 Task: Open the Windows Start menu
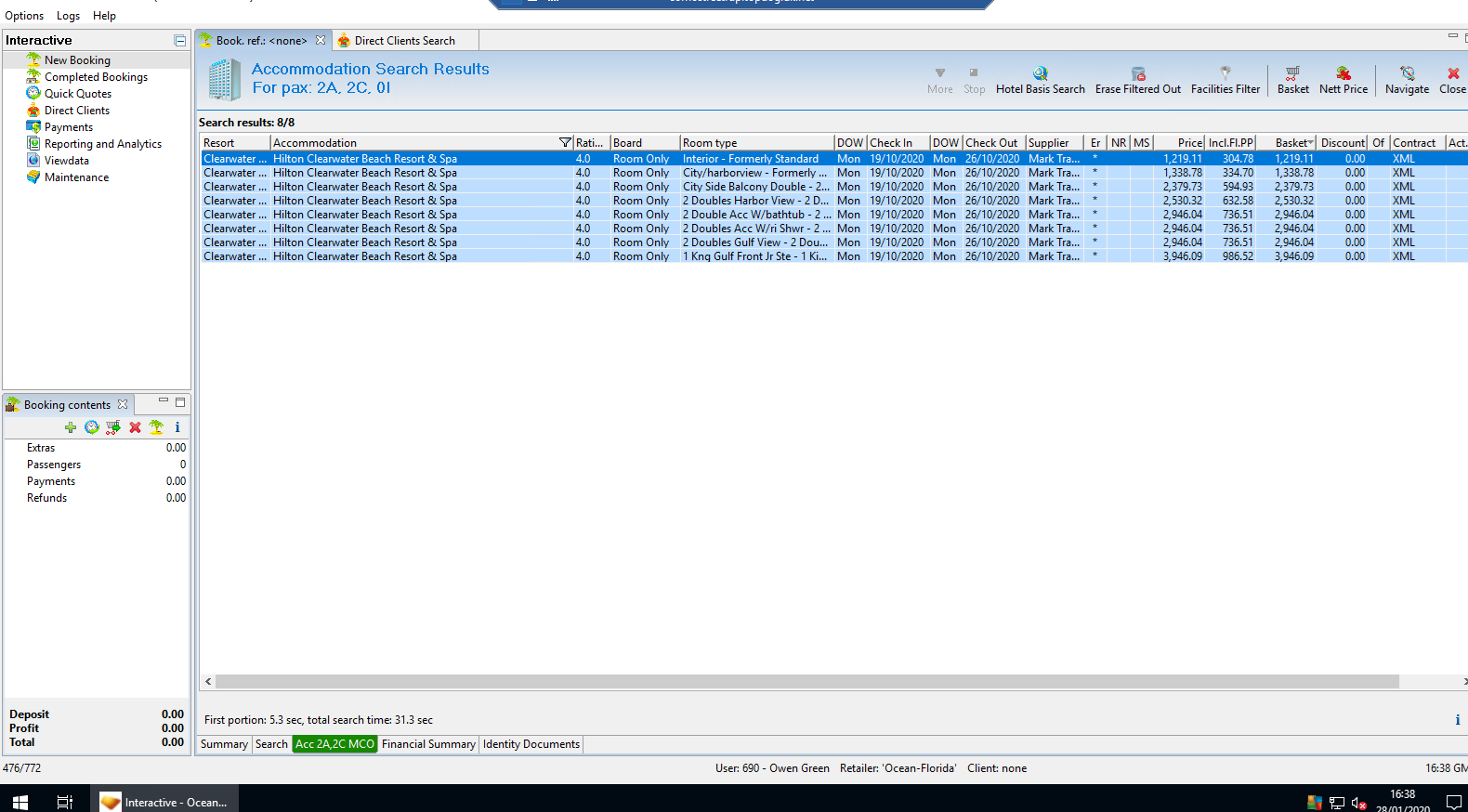(x=20, y=802)
